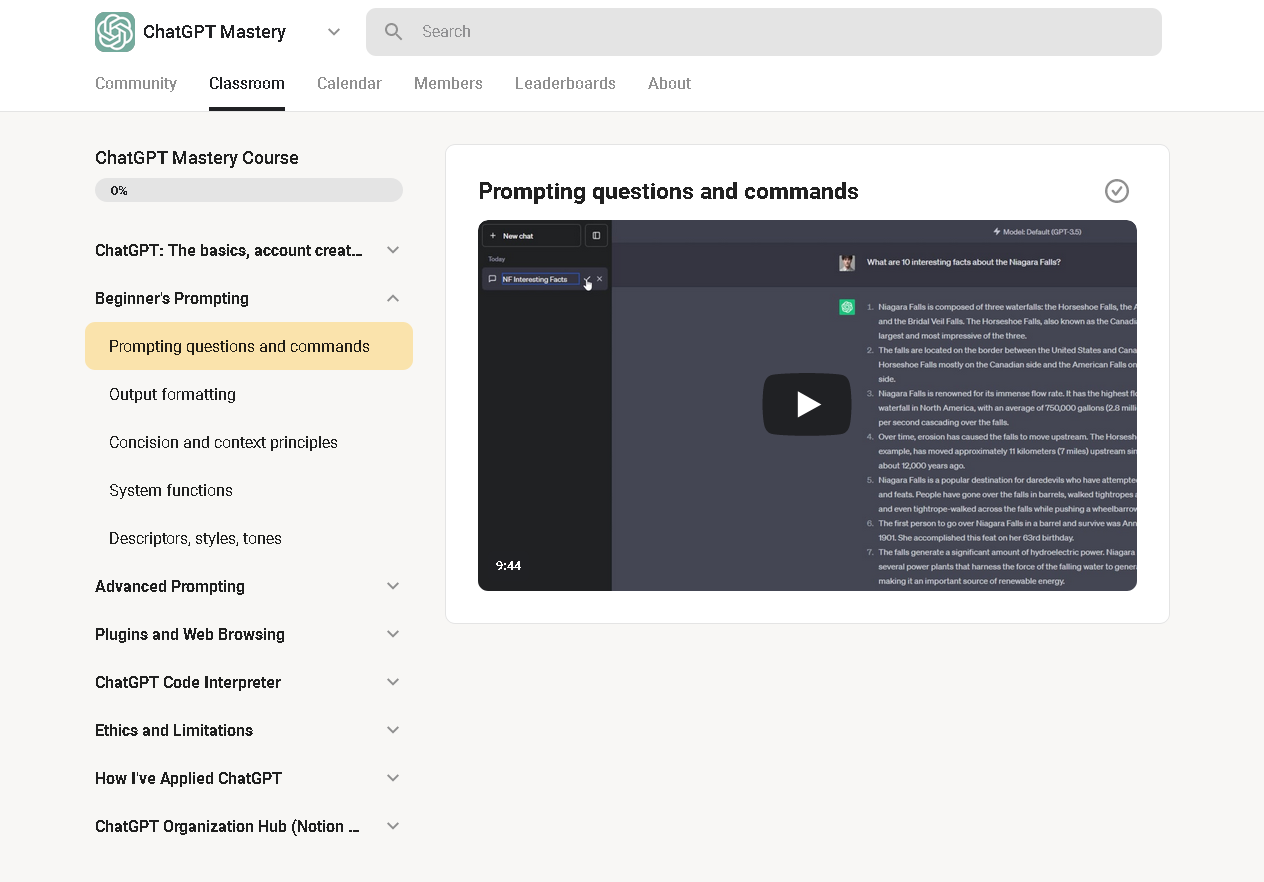This screenshot has width=1264, height=882.
Task: Focus the Search input field
Action: (764, 32)
